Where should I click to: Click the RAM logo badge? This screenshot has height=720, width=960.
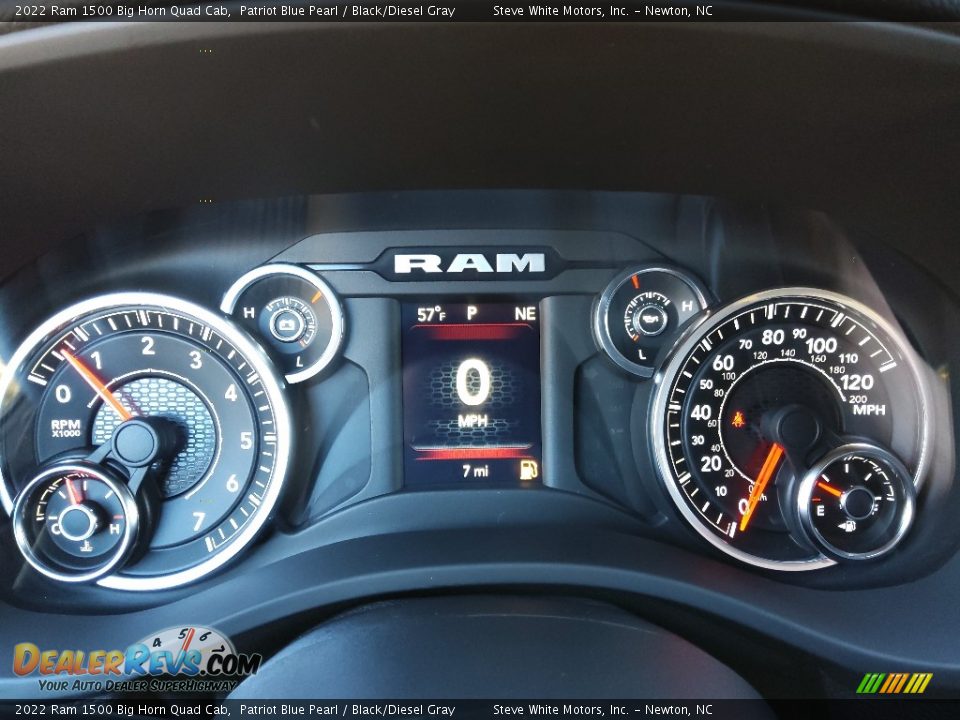[468, 263]
